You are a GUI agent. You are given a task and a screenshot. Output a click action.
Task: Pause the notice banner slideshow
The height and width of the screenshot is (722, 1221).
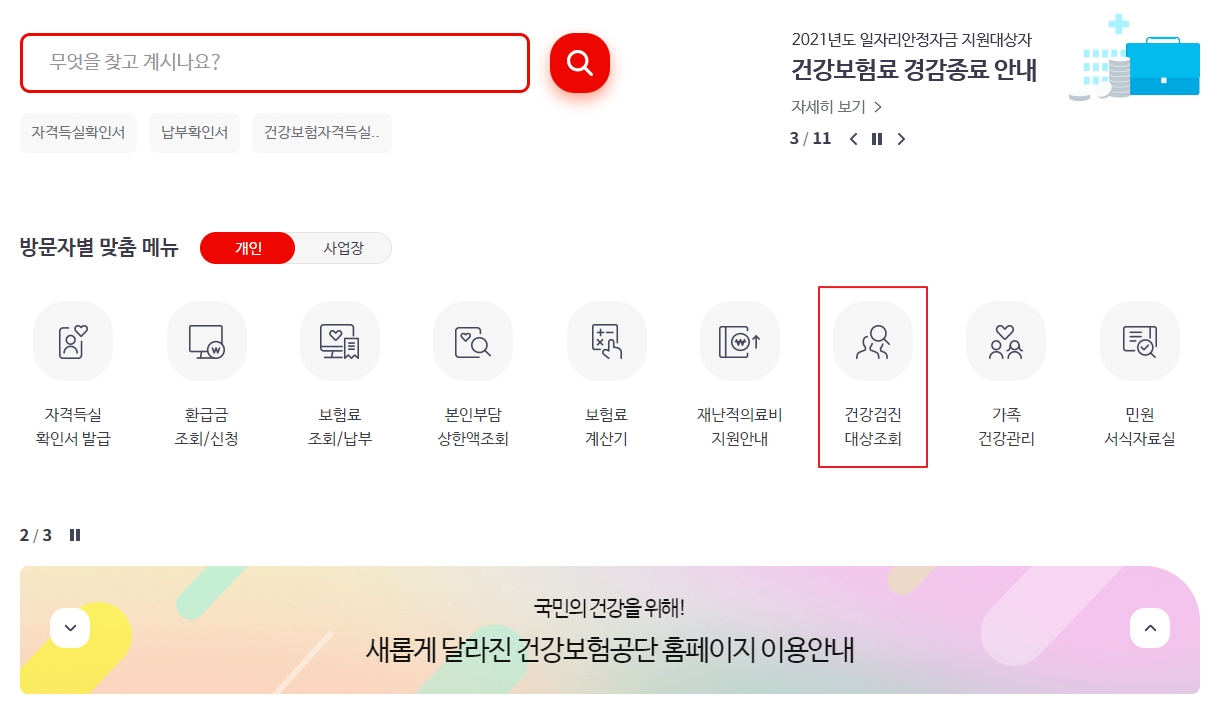(x=877, y=139)
